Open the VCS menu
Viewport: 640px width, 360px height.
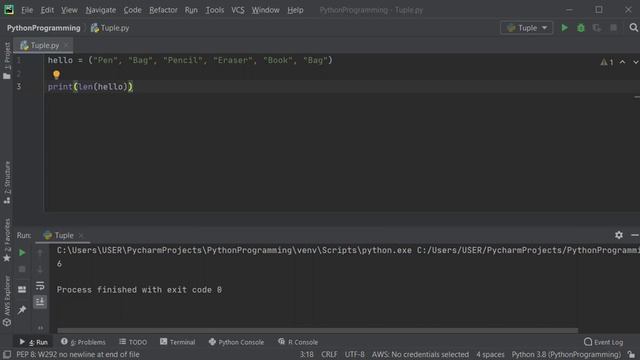(x=238, y=10)
